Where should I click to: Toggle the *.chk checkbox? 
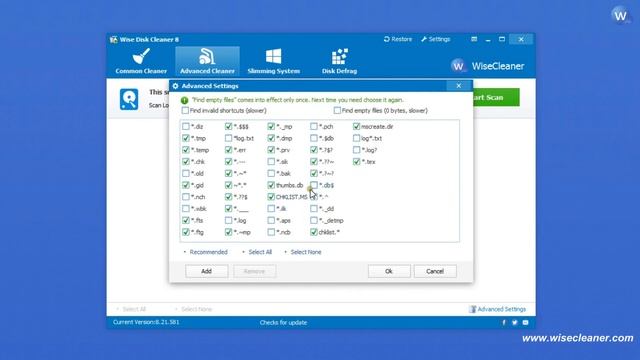click(186, 162)
